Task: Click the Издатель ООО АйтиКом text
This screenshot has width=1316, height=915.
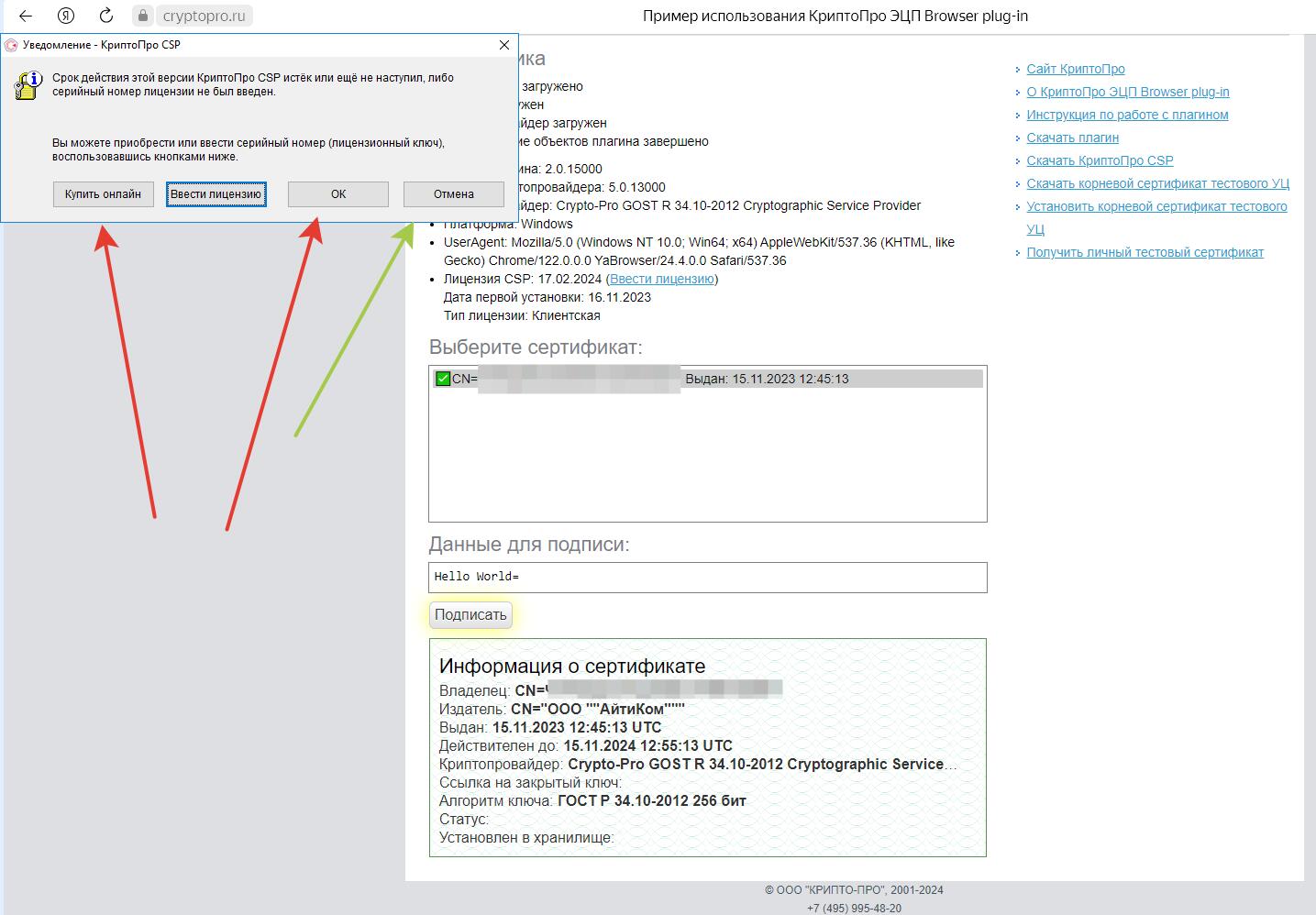Action: coord(562,709)
